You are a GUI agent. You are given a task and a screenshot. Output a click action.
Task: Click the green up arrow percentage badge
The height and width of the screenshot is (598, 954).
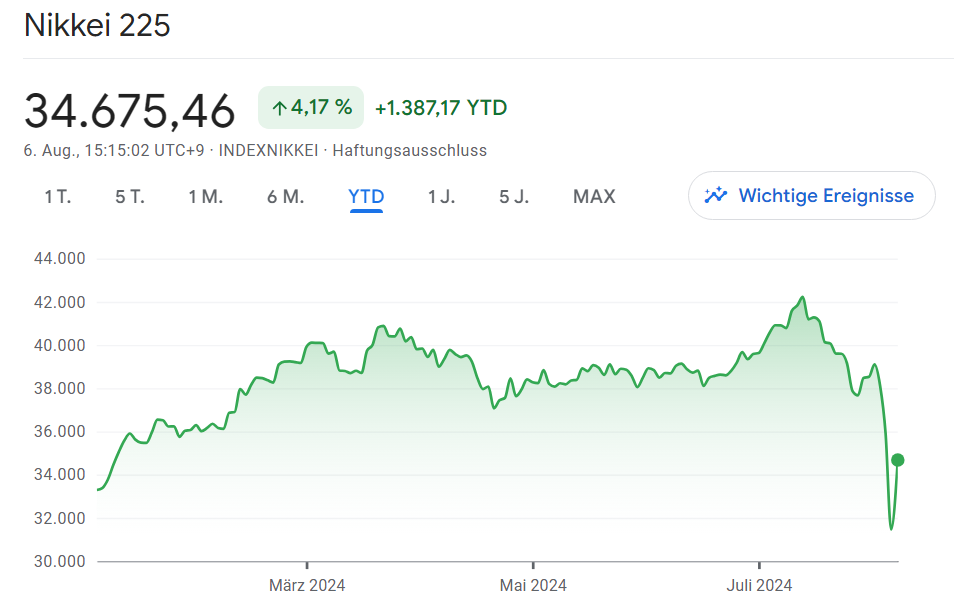pyautogui.click(x=311, y=108)
